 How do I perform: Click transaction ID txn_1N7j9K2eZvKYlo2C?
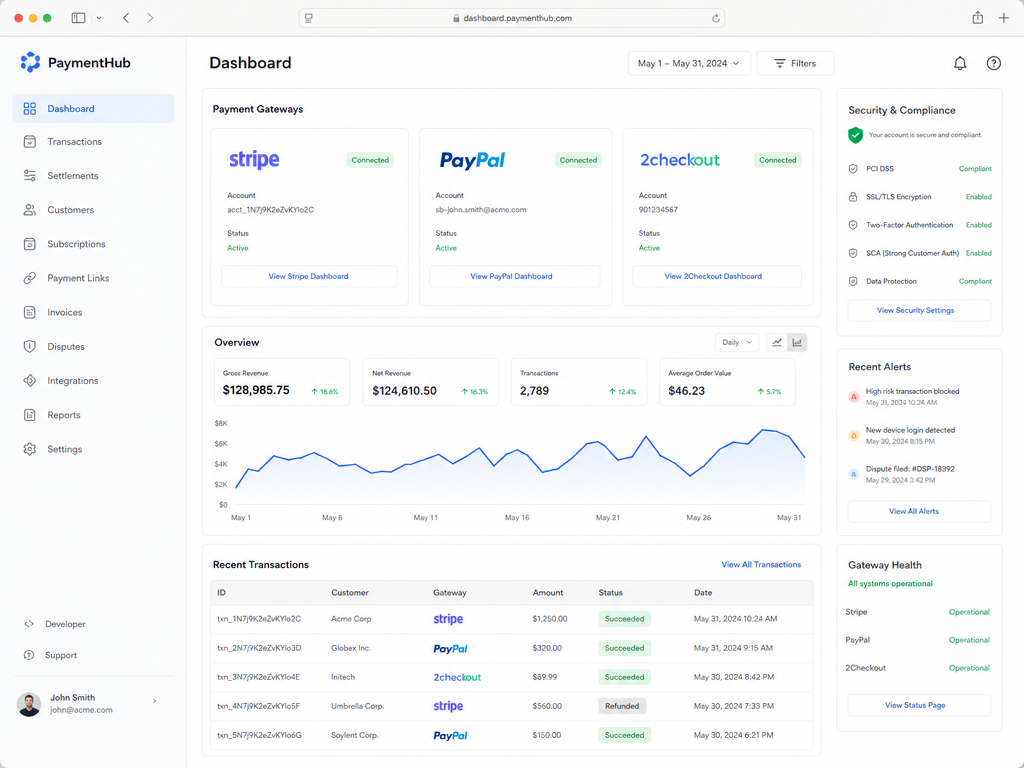[259, 619]
